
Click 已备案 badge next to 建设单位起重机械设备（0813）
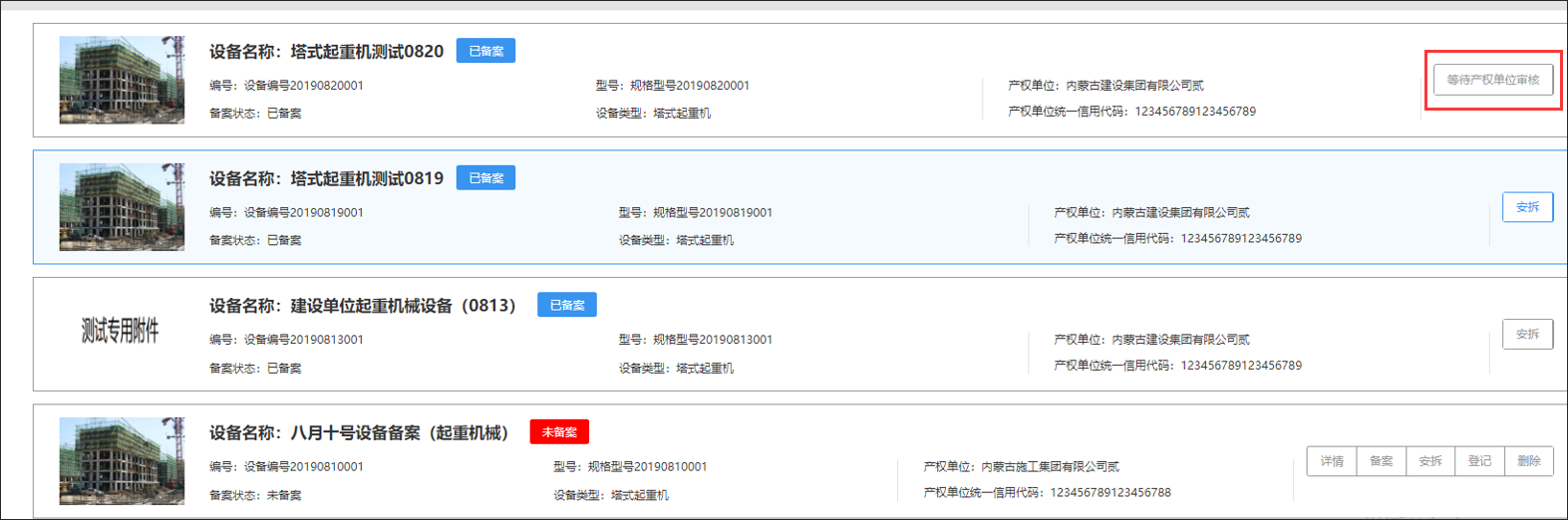point(566,305)
